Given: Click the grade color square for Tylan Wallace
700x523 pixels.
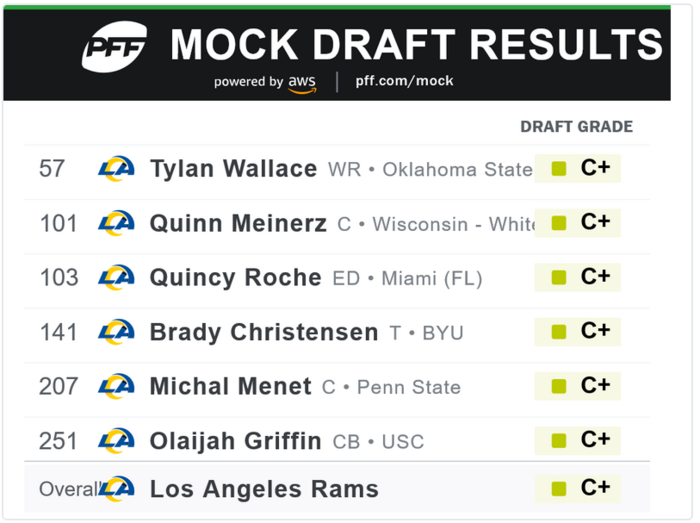Looking at the screenshot, I should [x=559, y=169].
